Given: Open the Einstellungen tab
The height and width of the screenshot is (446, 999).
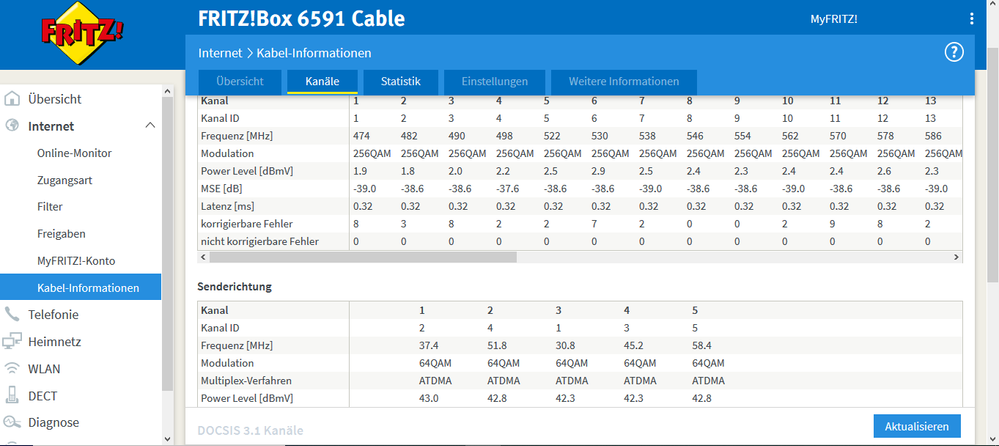Looking at the screenshot, I should pyautogui.click(x=494, y=82).
